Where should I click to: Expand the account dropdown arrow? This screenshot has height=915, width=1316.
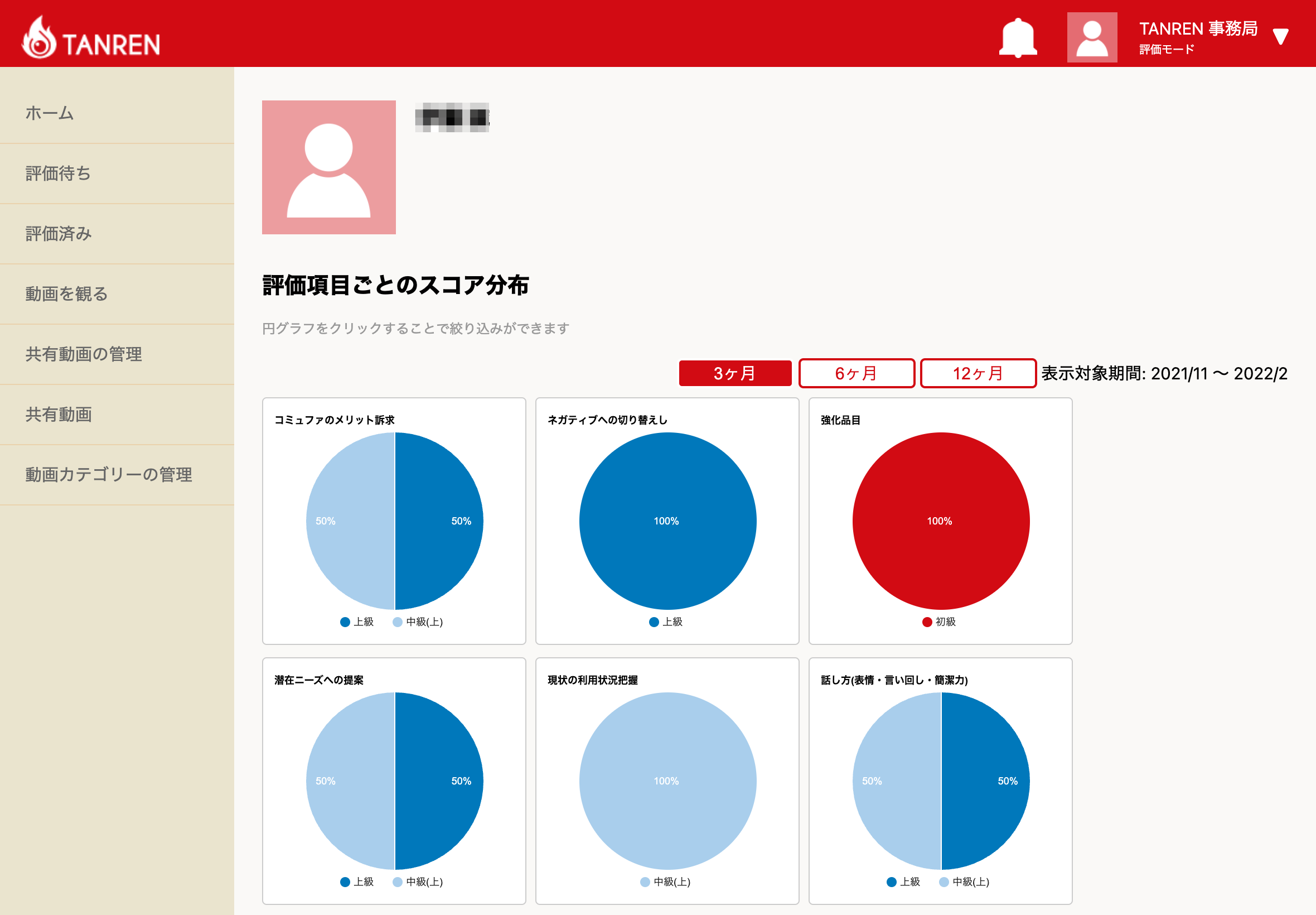tap(1280, 37)
